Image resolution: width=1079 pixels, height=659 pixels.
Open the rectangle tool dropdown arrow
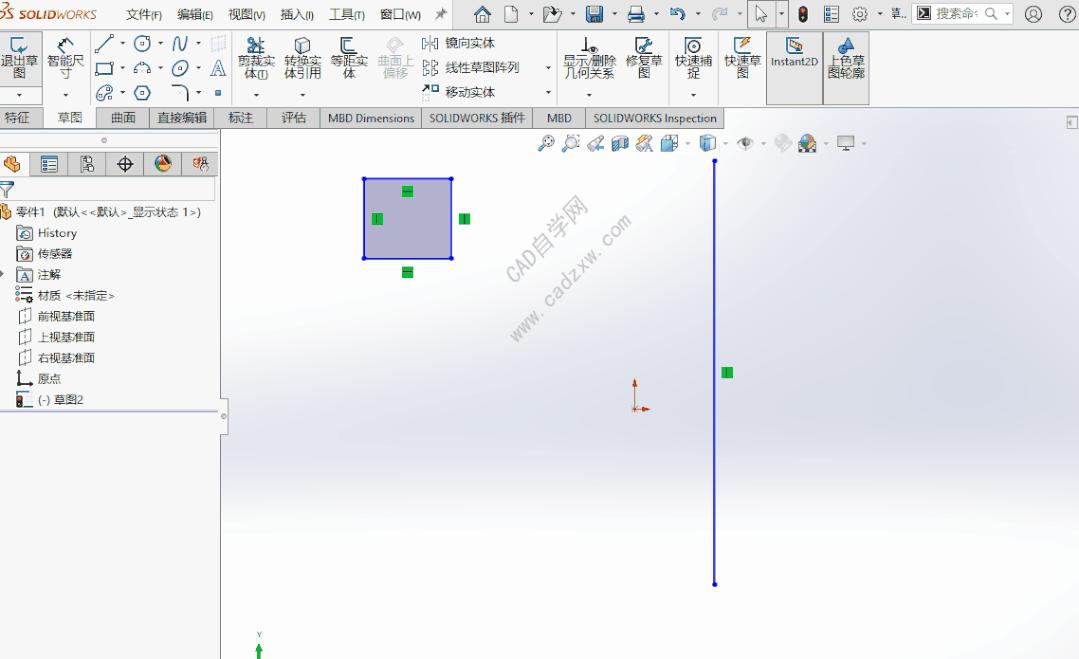coord(121,68)
